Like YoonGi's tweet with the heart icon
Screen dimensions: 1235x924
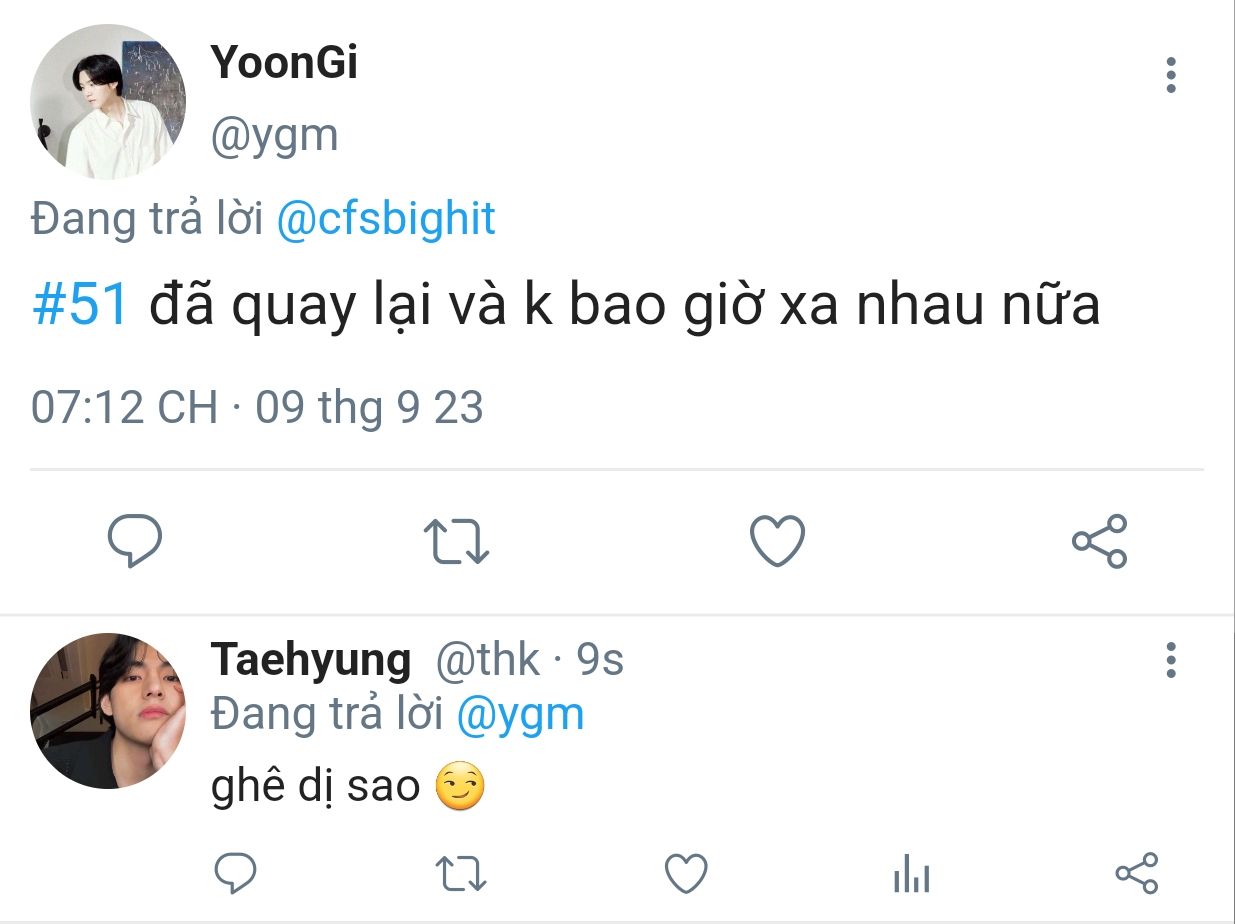click(777, 541)
